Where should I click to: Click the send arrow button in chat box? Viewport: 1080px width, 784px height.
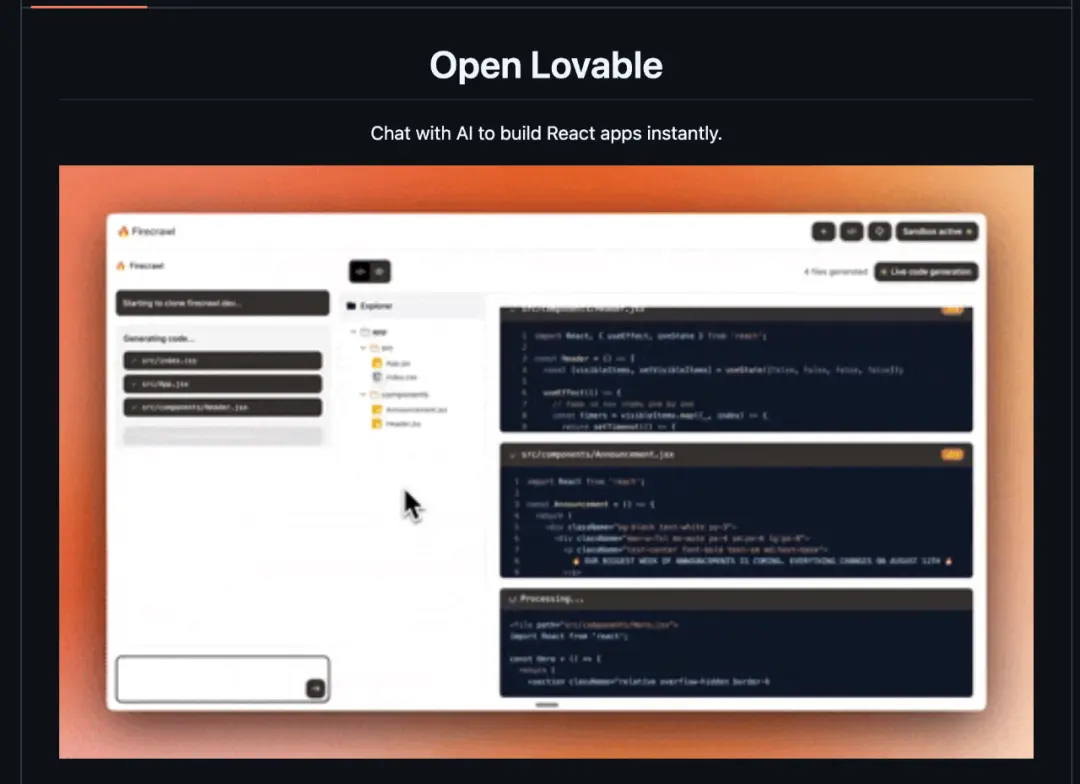pyautogui.click(x=315, y=688)
